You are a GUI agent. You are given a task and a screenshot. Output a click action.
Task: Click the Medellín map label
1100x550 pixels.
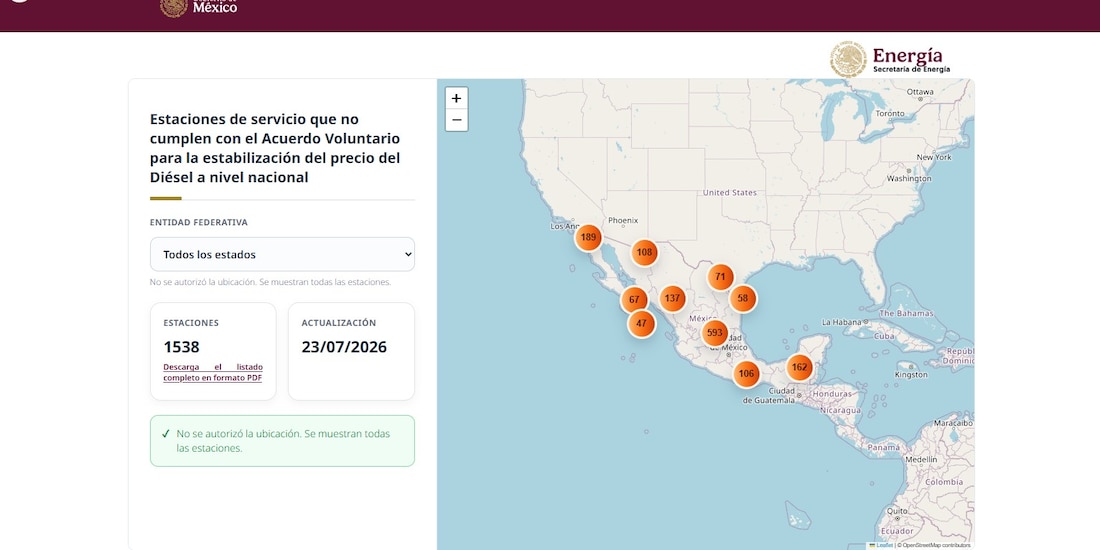coord(921,459)
